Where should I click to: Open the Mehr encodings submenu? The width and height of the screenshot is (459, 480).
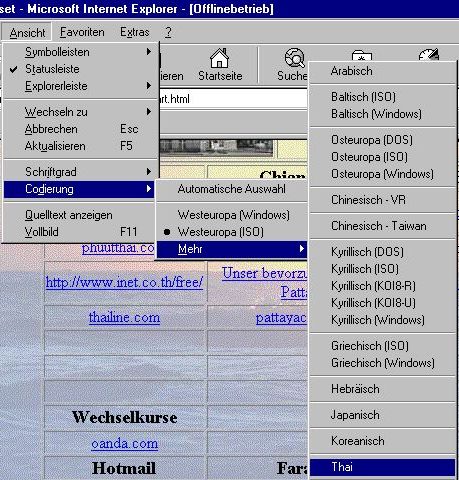[231, 249]
